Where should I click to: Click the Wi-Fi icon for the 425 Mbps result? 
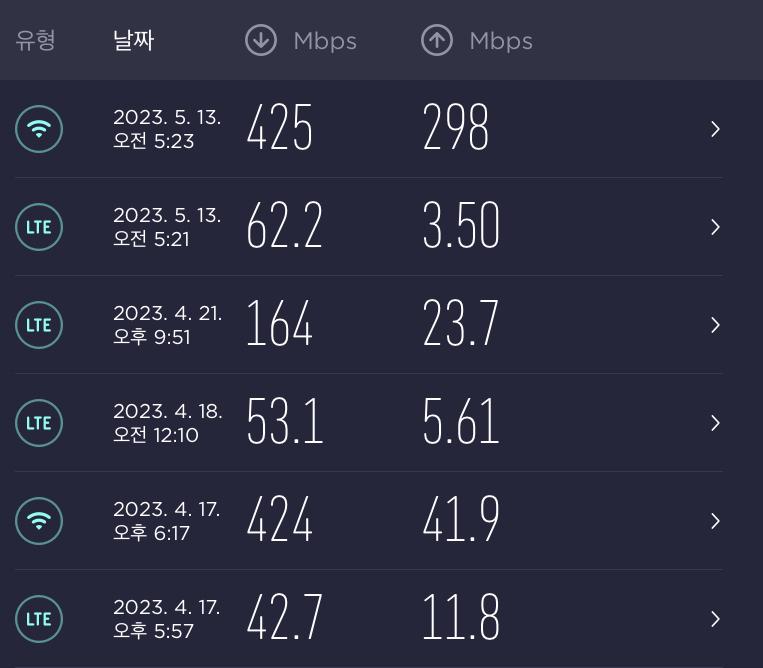click(39, 129)
